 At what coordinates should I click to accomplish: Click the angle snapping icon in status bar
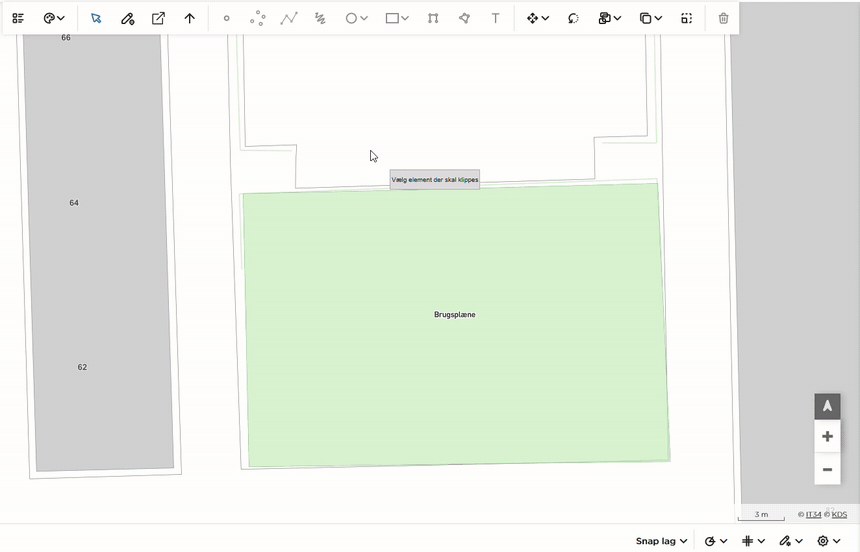click(710, 541)
